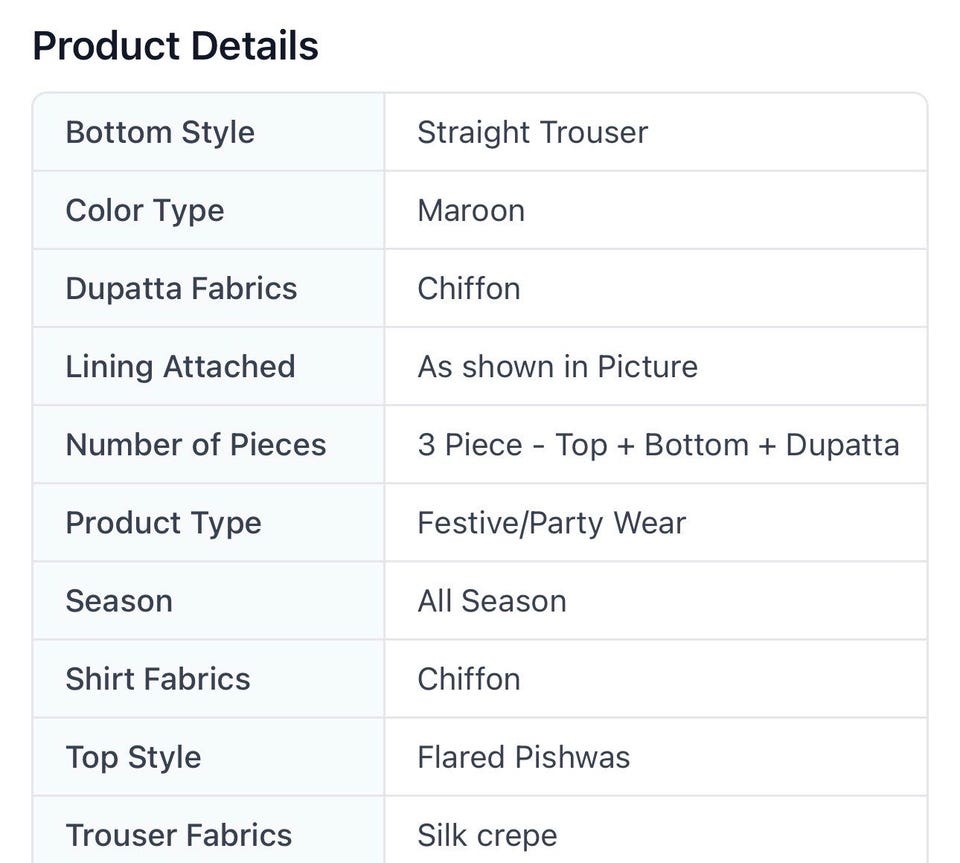Click the Silk crepe trouser fabric value

click(487, 835)
